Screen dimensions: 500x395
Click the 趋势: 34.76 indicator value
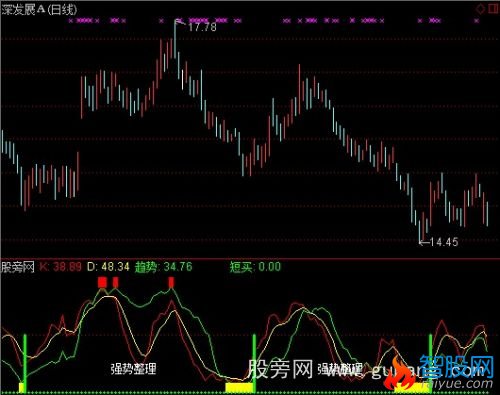pos(163,267)
